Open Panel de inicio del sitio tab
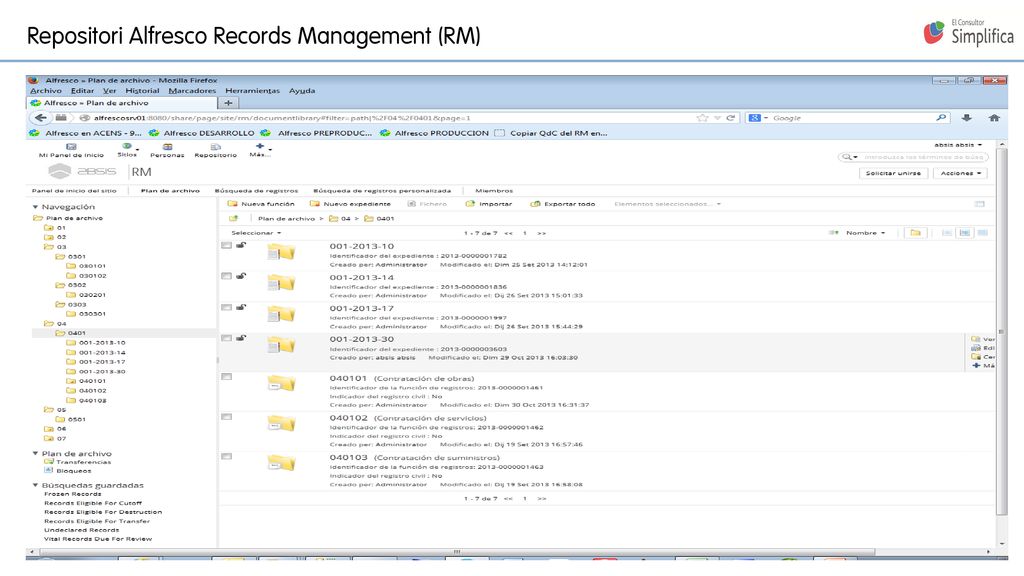This screenshot has width=1024, height=576. (x=74, y=191)
